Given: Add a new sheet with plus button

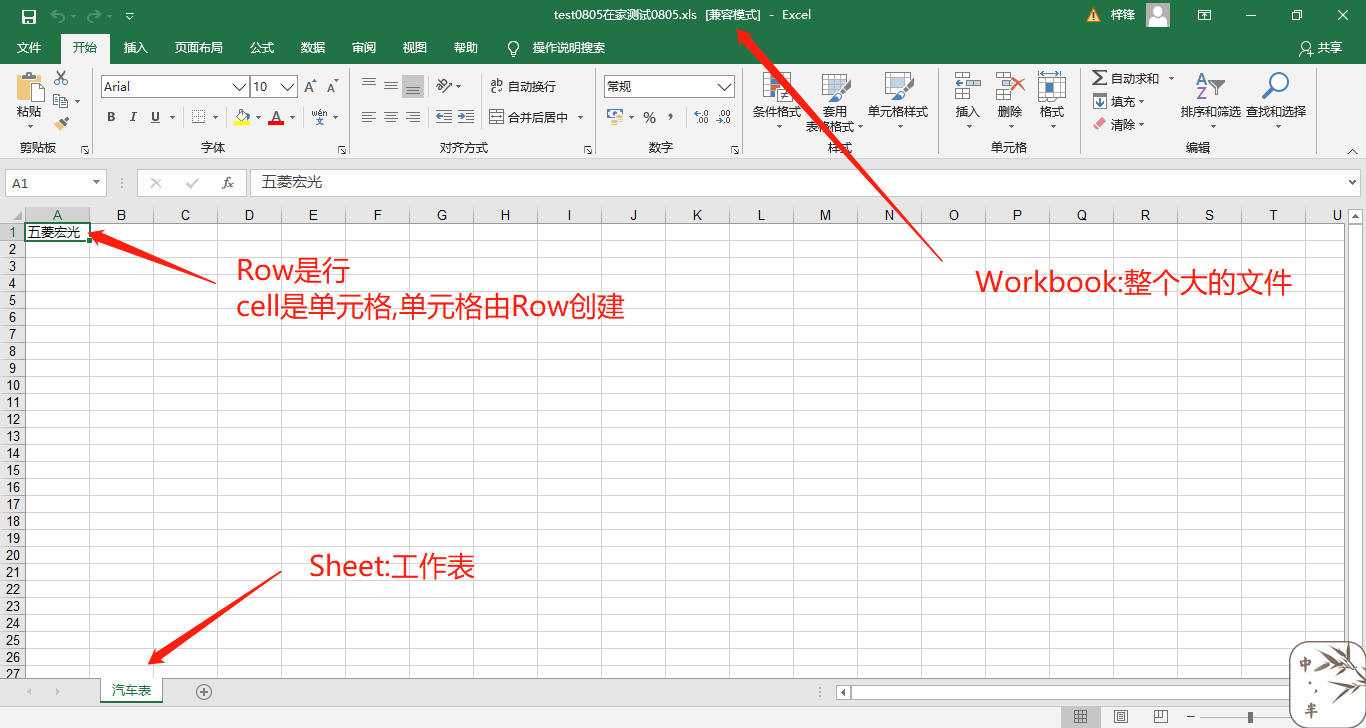Looking at the screenshot, I should coord(204,691).
